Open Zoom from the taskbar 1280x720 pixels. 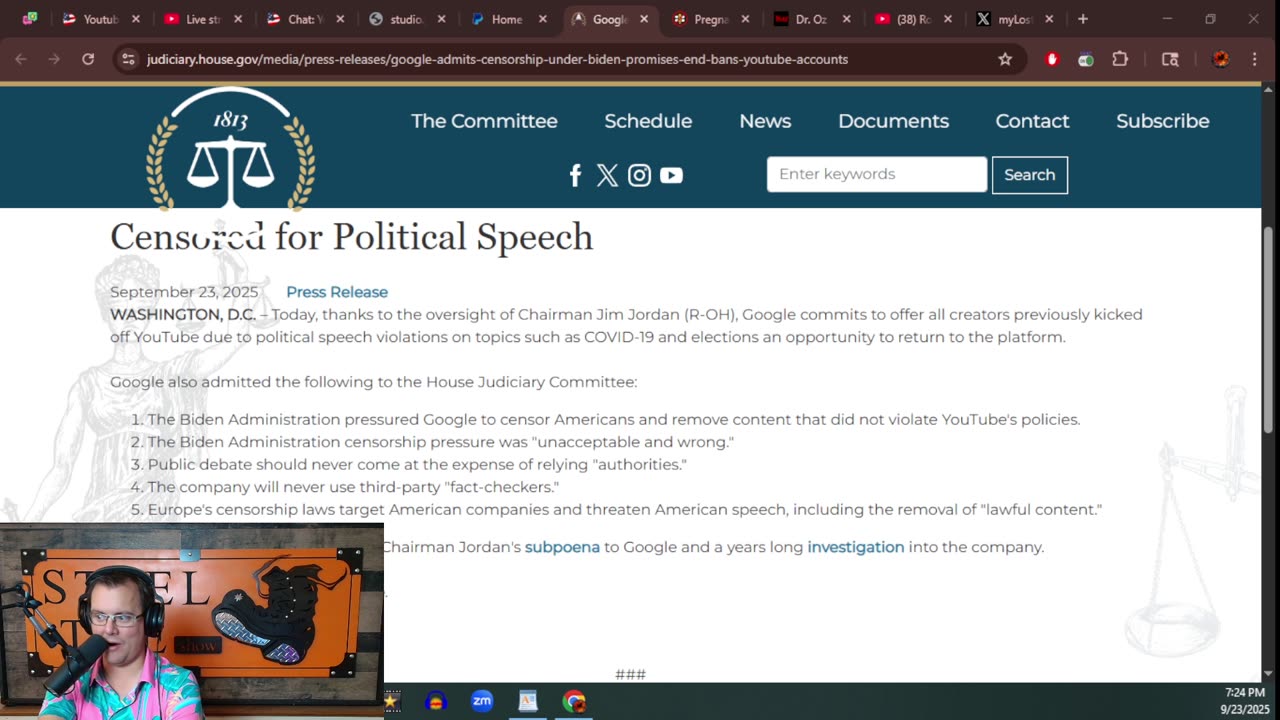click(482, 701)
